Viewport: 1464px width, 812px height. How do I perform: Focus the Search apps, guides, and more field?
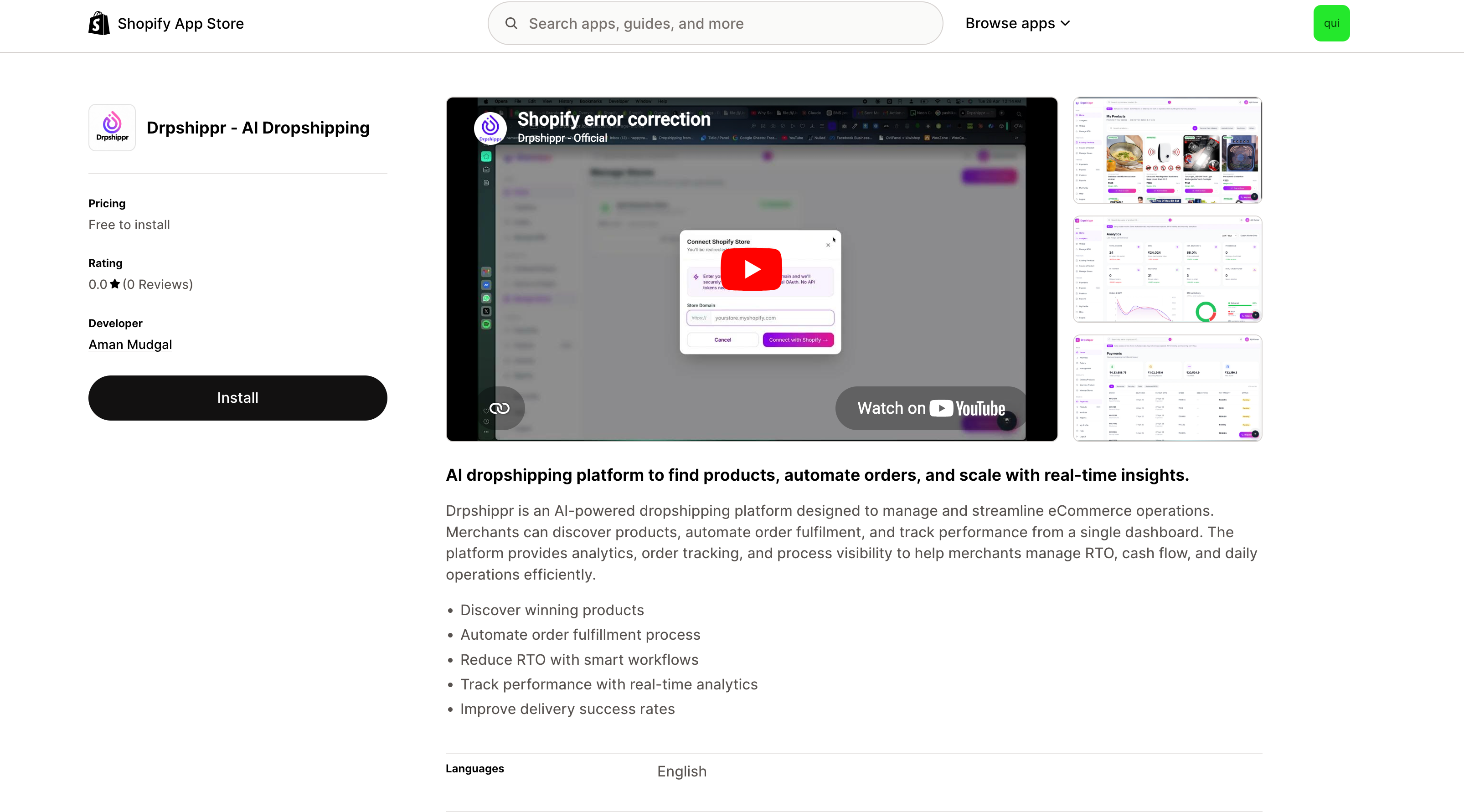[716, 23]
